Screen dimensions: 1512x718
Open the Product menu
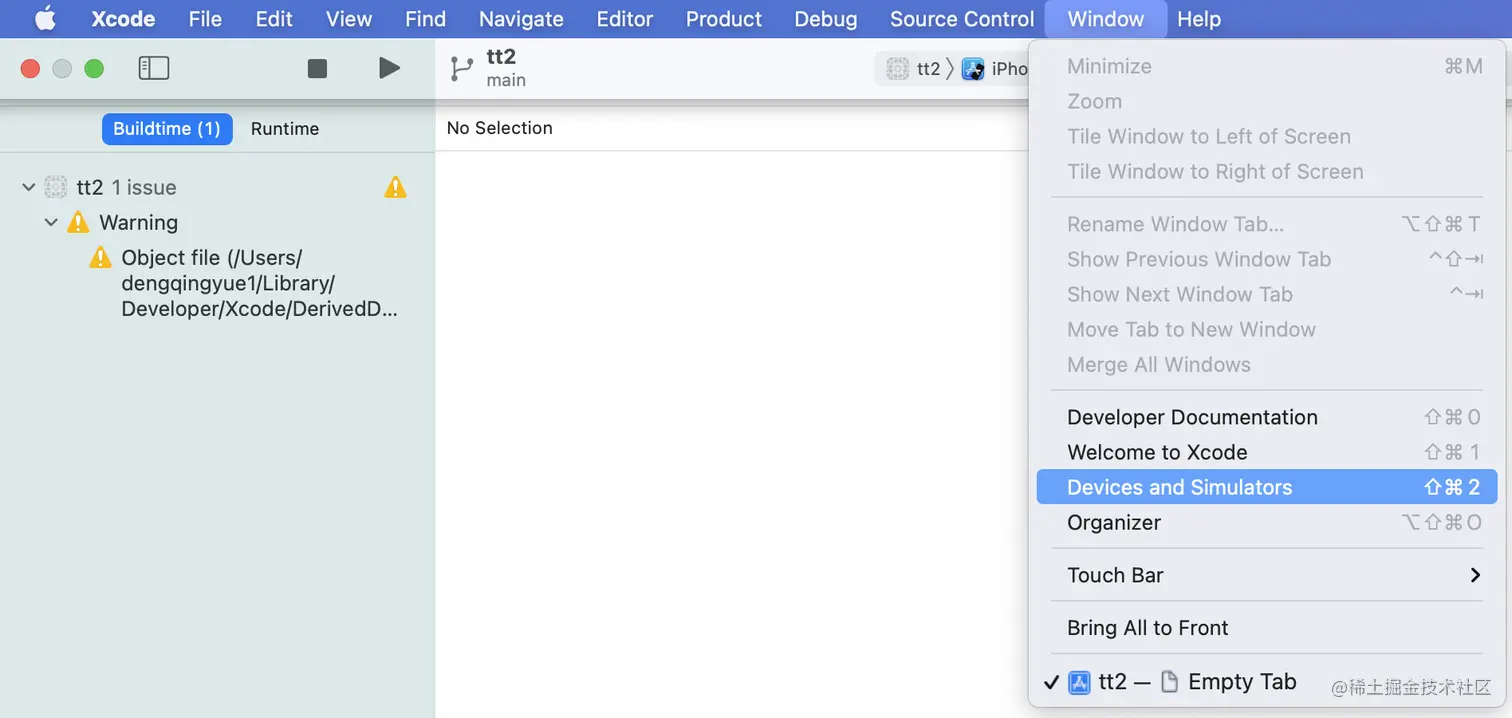pos(724,19)
